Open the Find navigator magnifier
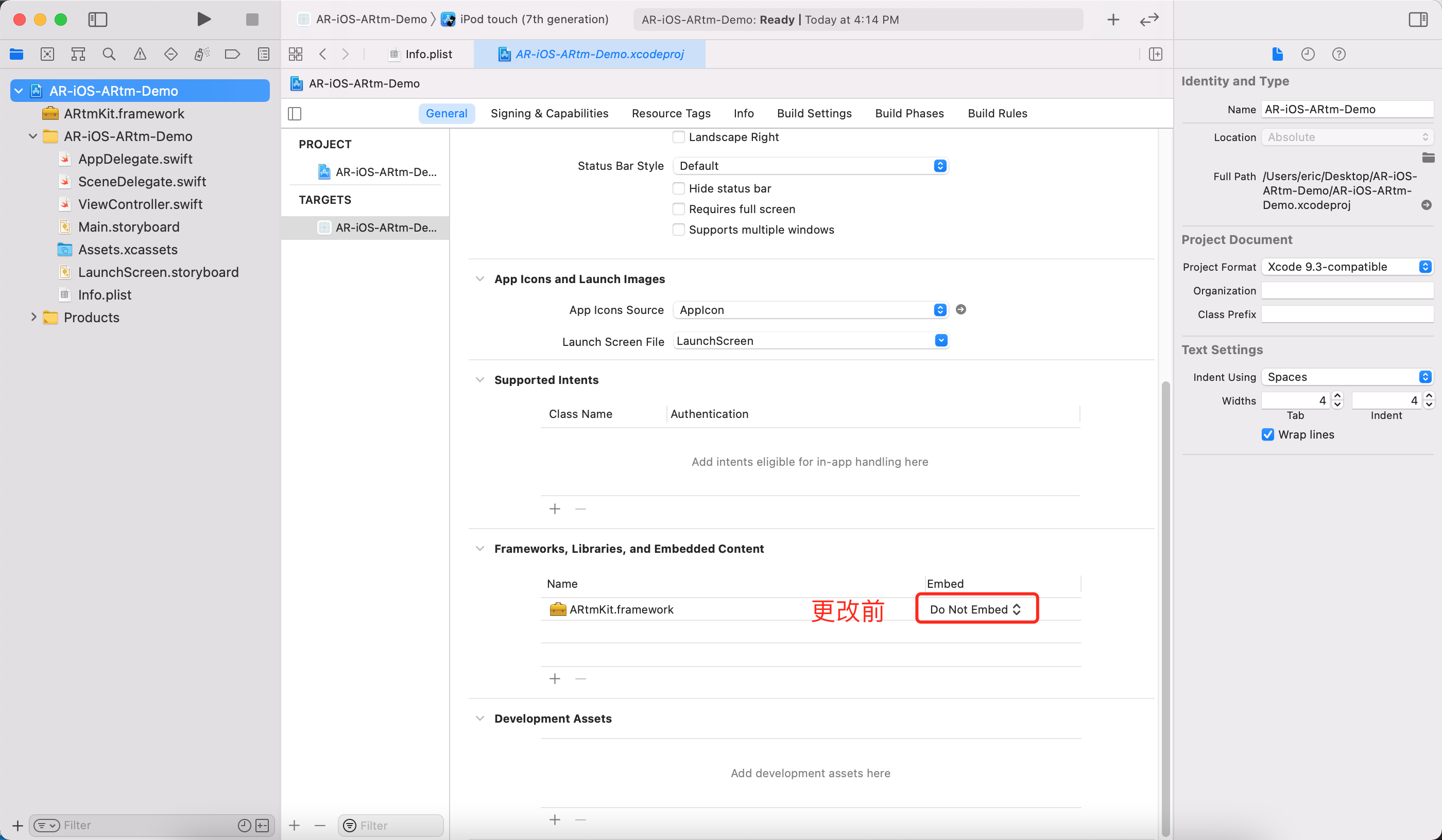Image resolution: width=1442 pixels, height=840 pixels. [x=109, y=55]
